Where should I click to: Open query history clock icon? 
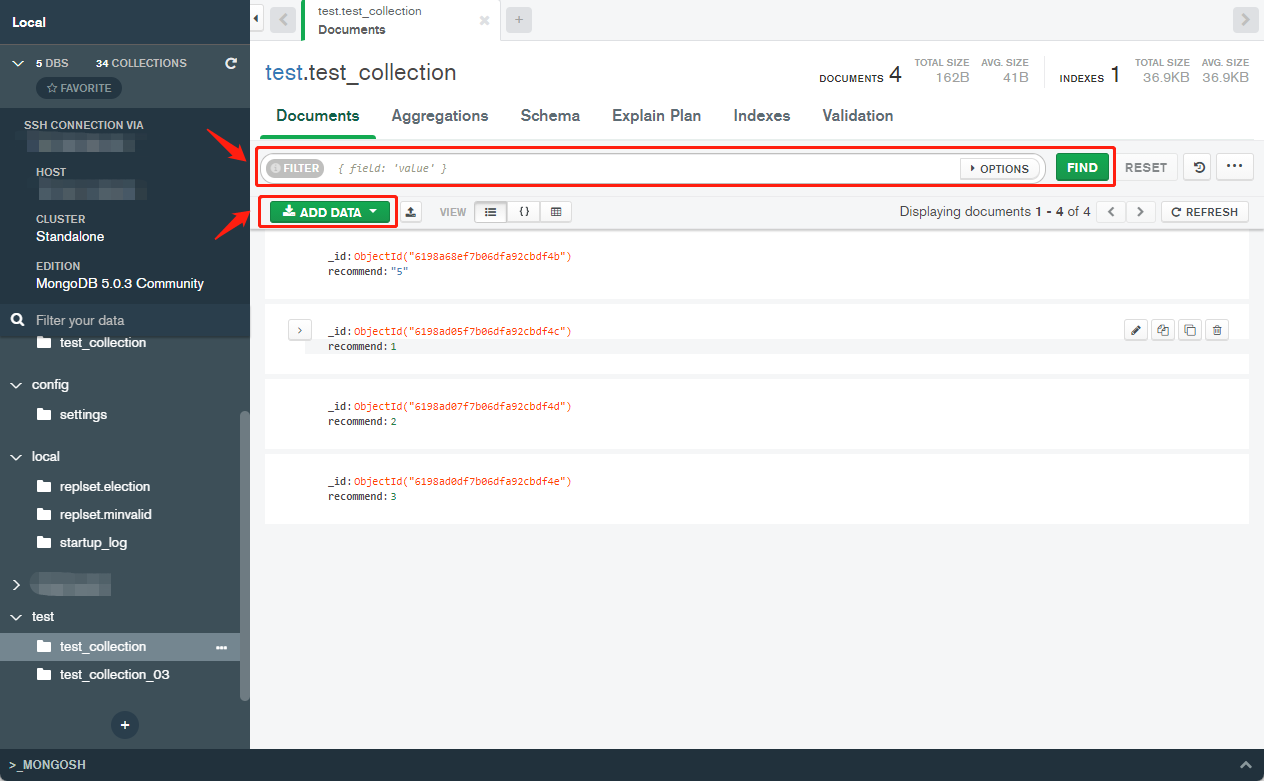pos(1197,167)
